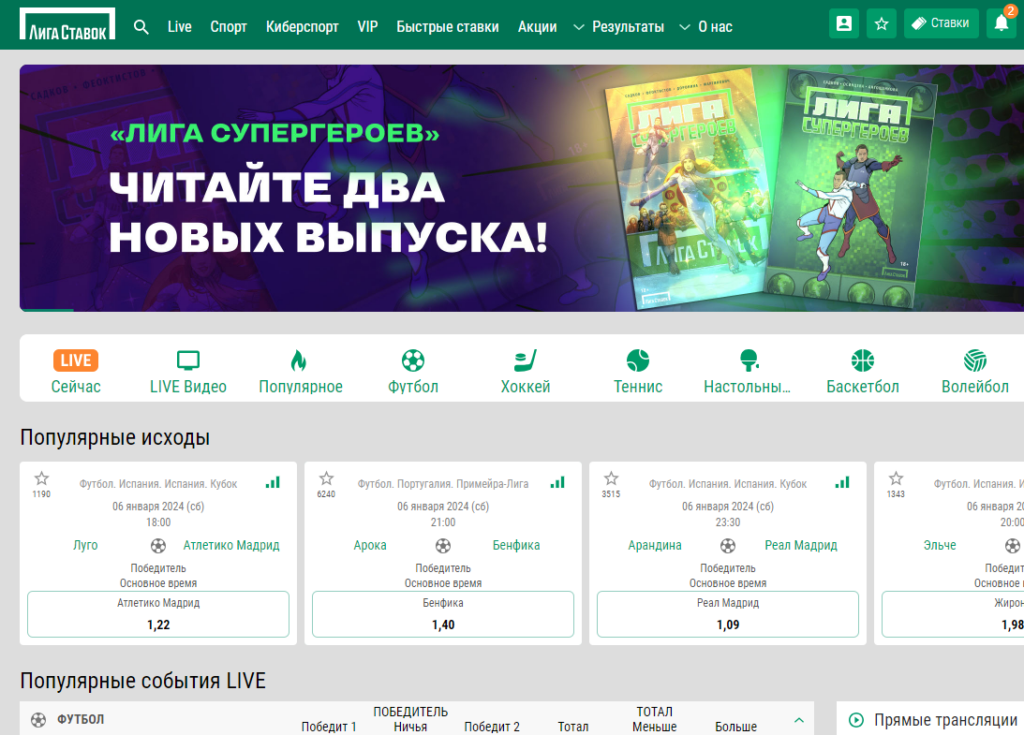
Task: Favorite the Арандина – Реал Мадрид match
Action: [611, 478]
